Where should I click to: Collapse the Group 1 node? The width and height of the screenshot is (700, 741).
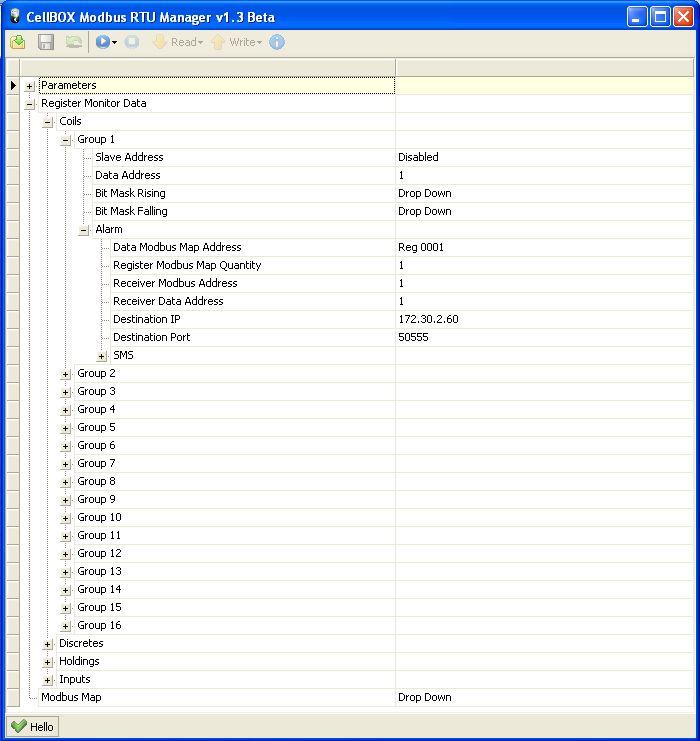(x=66, y=140)
